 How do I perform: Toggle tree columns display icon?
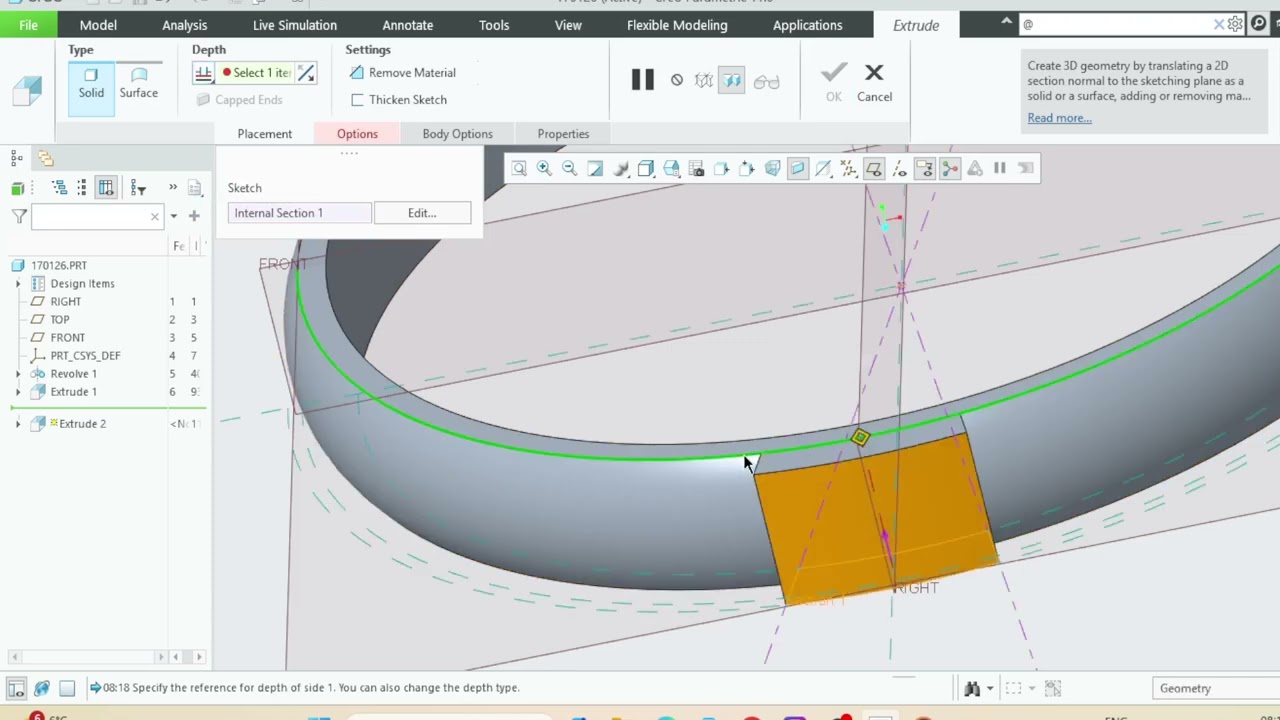click(106, 187)
